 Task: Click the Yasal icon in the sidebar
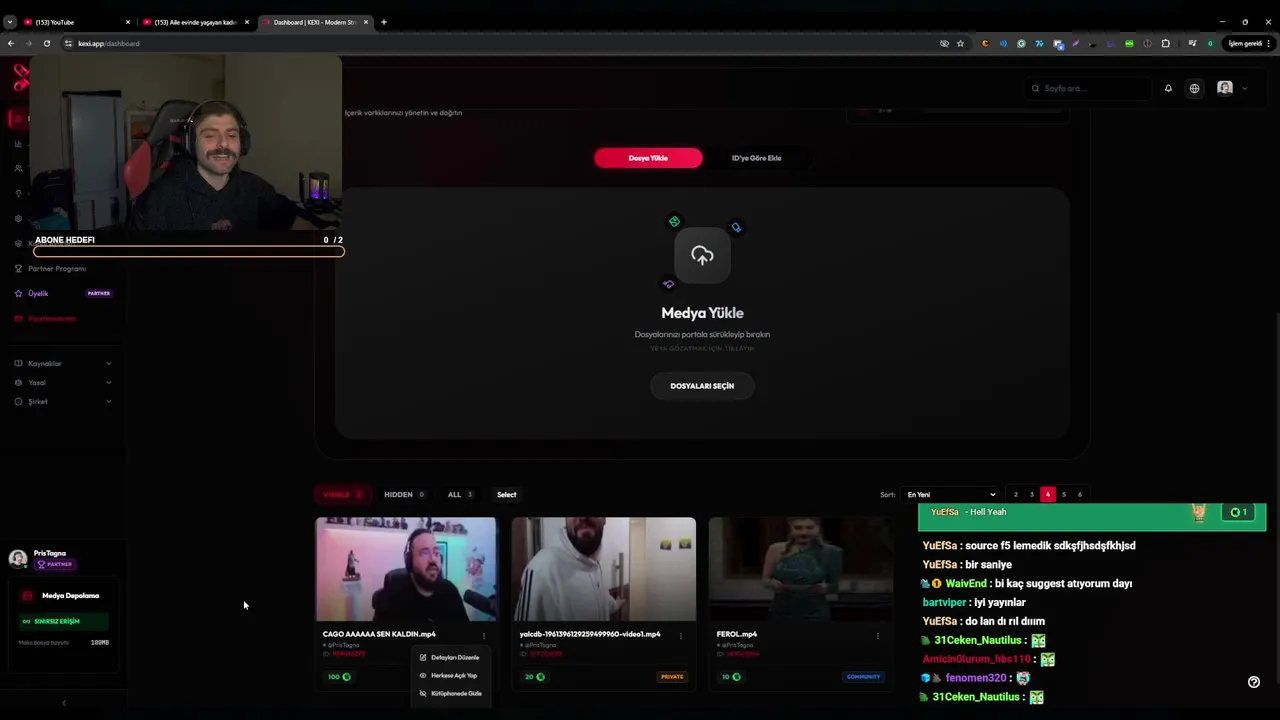tap(18, 382)
